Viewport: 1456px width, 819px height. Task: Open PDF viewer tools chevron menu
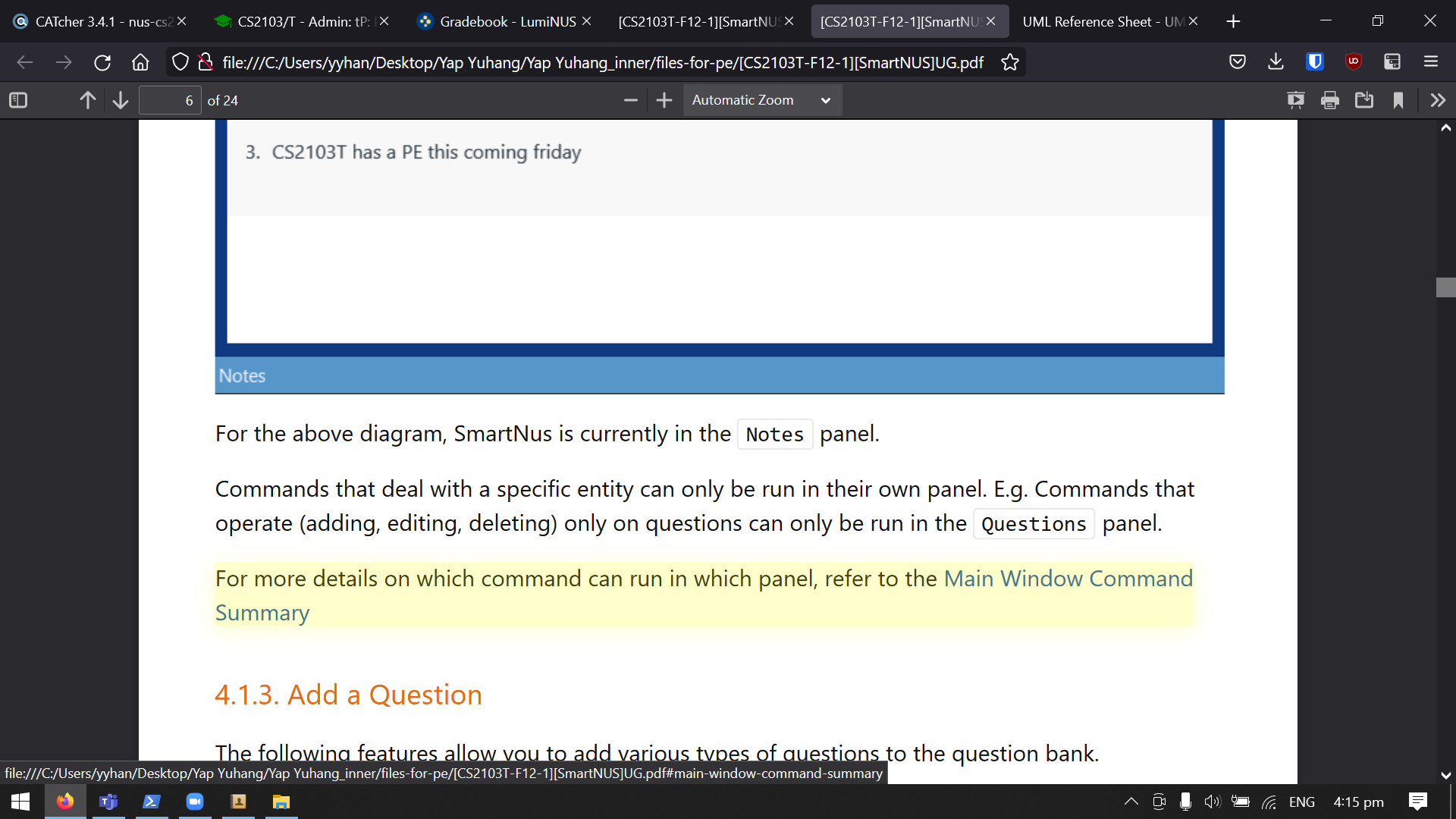pyautogui.click(x=1438, y=100)
